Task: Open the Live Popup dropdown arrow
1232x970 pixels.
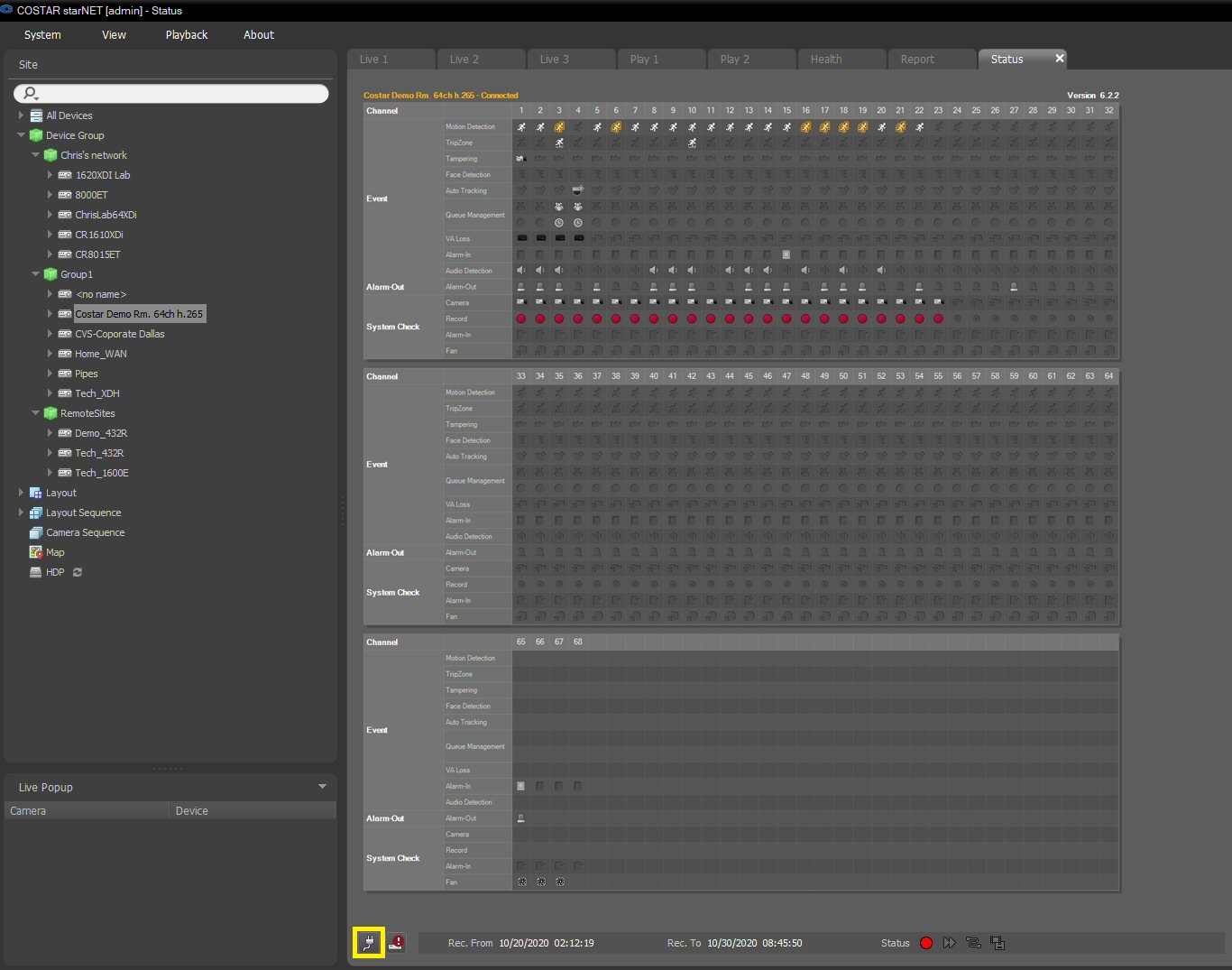Action: (323, 787)
